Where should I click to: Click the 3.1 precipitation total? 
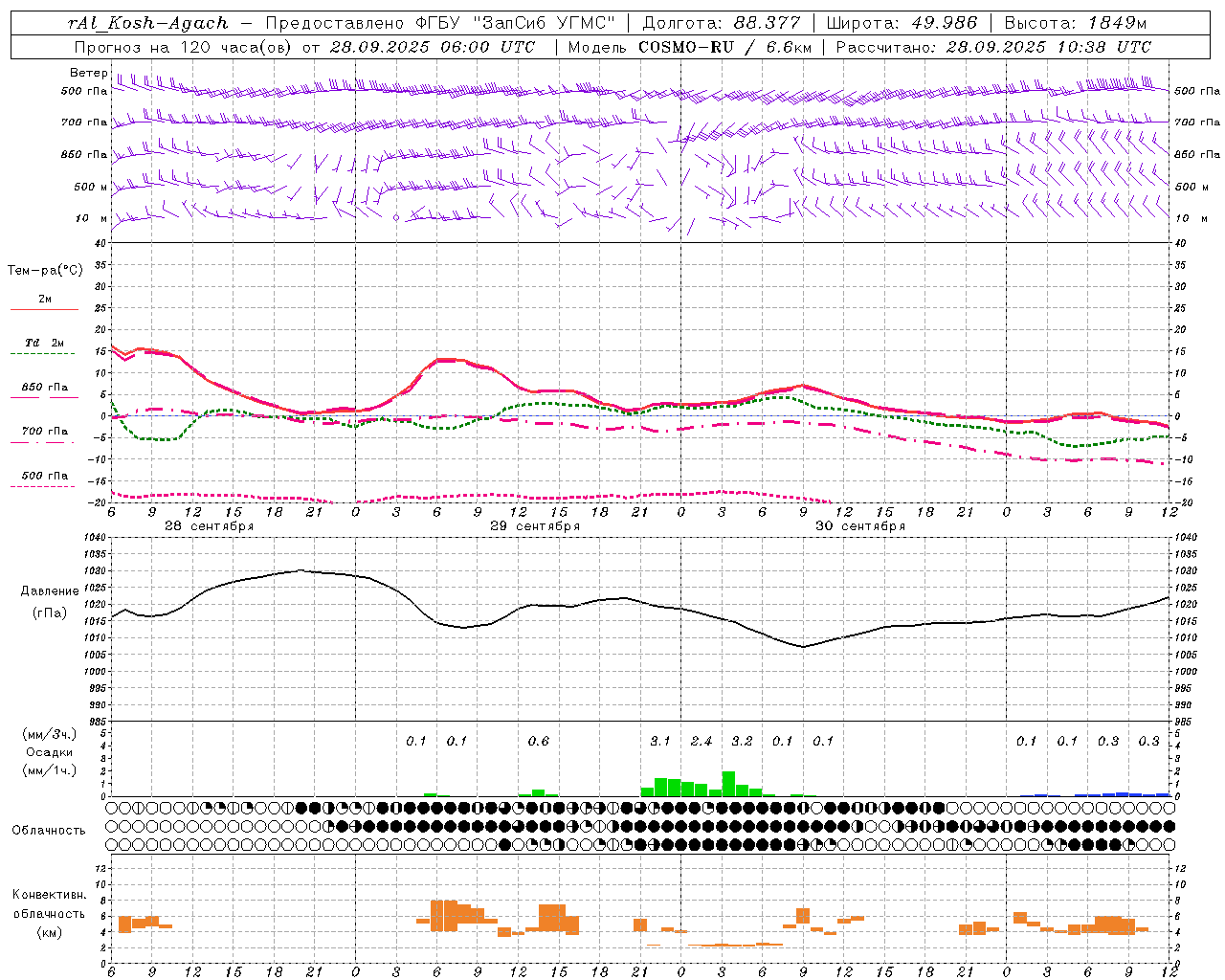660,742
